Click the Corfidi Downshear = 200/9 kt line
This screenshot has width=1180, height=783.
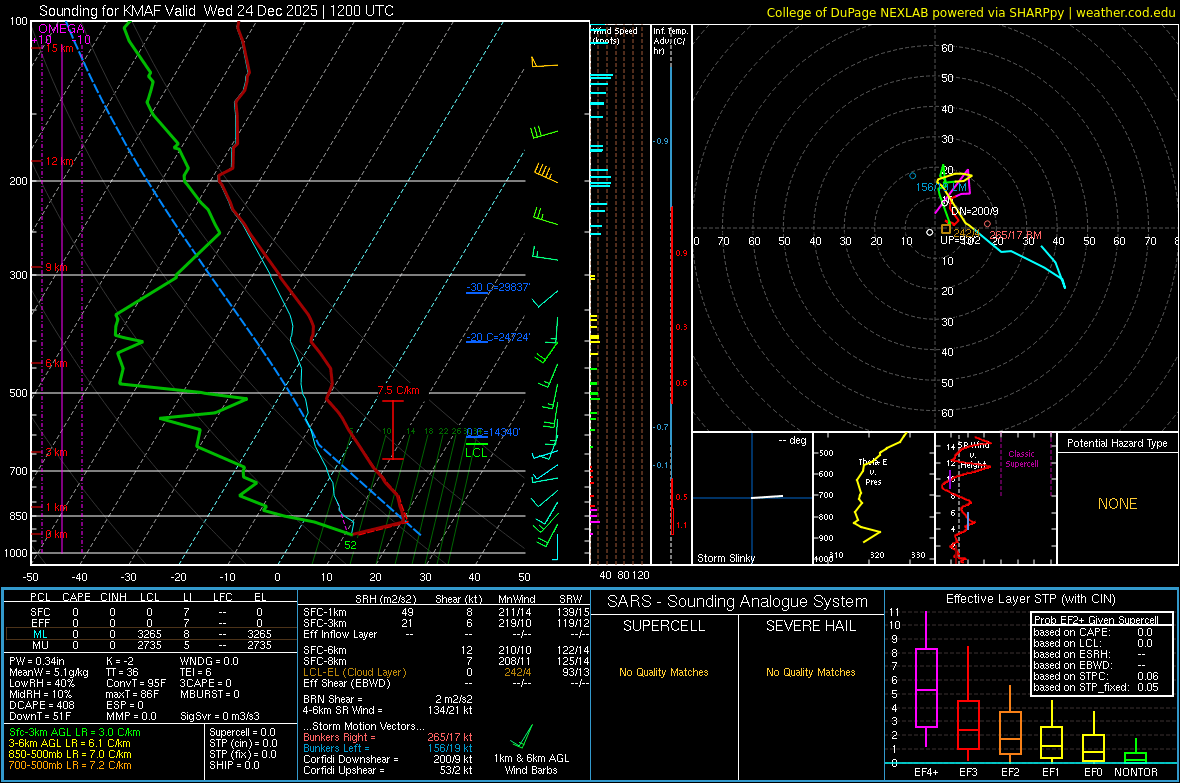[388, 759]
